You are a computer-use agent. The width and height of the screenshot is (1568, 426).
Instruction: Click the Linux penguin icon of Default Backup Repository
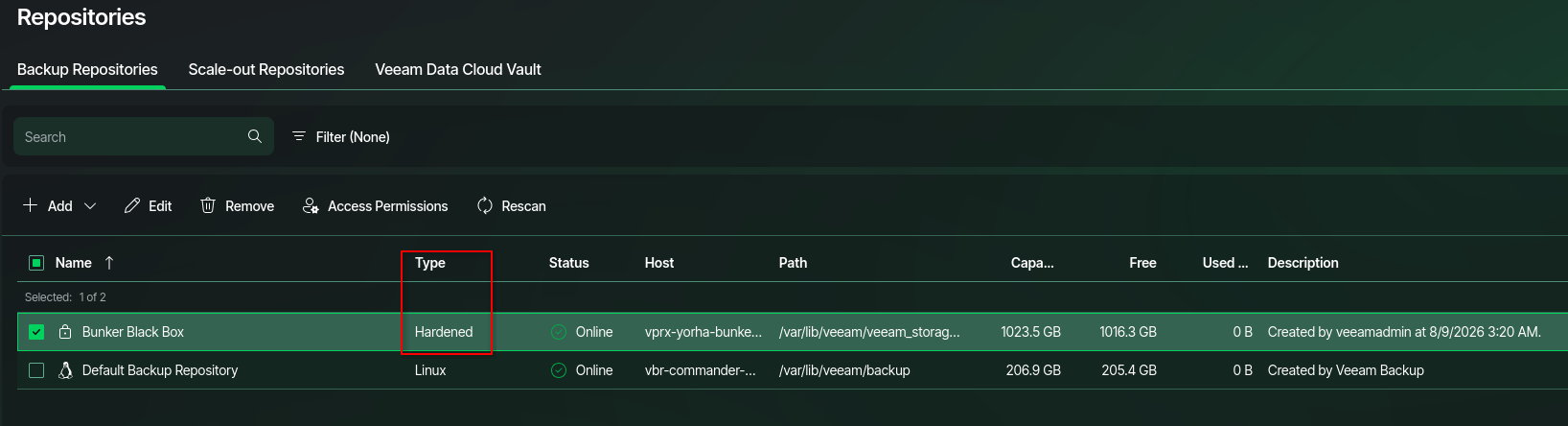point(65,370)
